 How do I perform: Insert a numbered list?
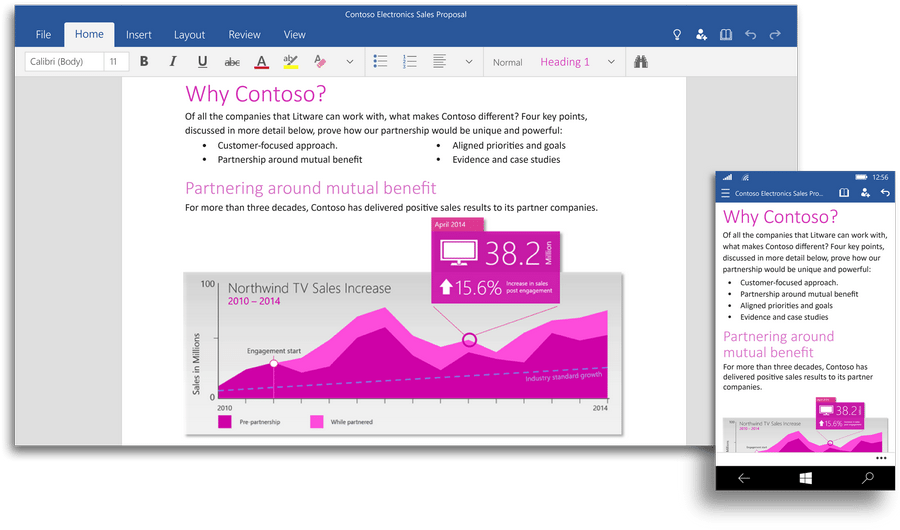(x=409, y=62)
